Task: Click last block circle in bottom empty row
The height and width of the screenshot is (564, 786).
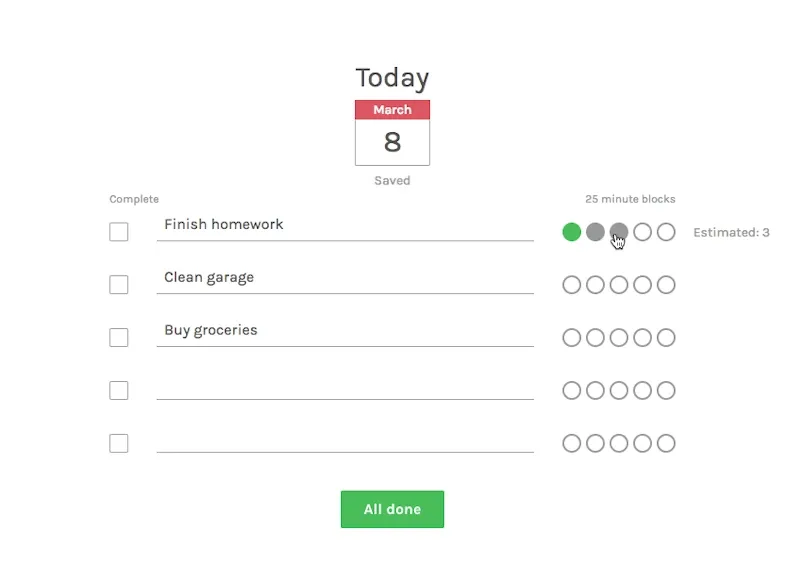Action: (x=666, y=443)
